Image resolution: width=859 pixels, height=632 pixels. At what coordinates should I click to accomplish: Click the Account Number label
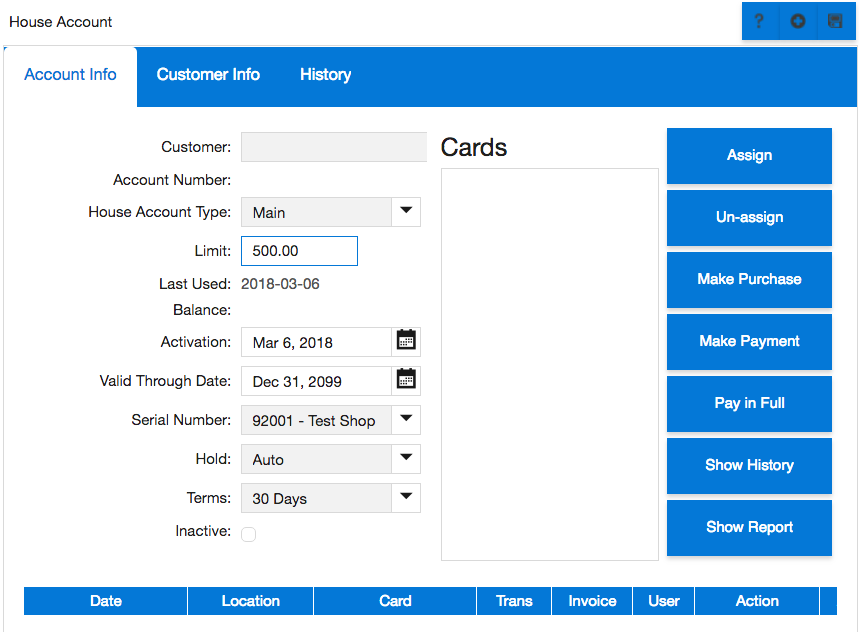coord(172,180)
